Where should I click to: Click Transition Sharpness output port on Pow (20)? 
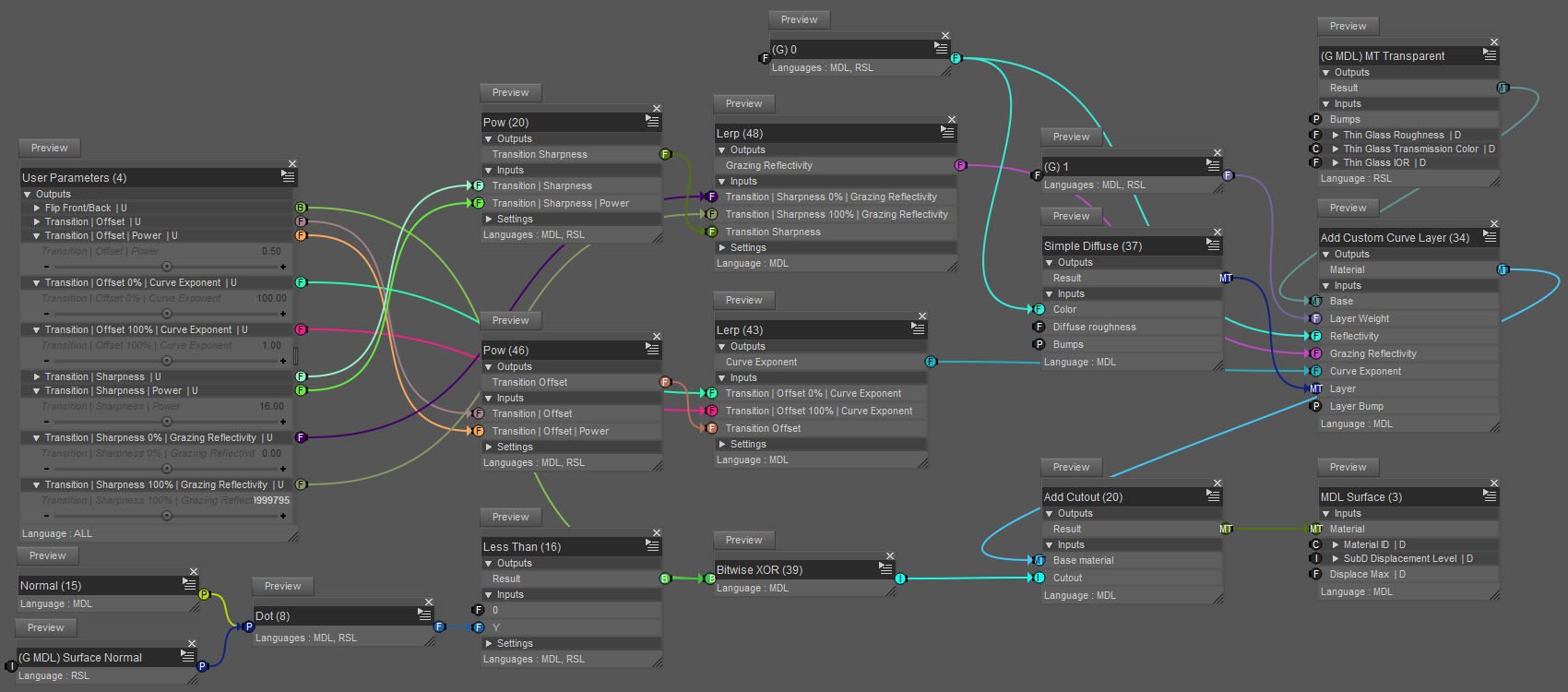click(x=665, y=154)
